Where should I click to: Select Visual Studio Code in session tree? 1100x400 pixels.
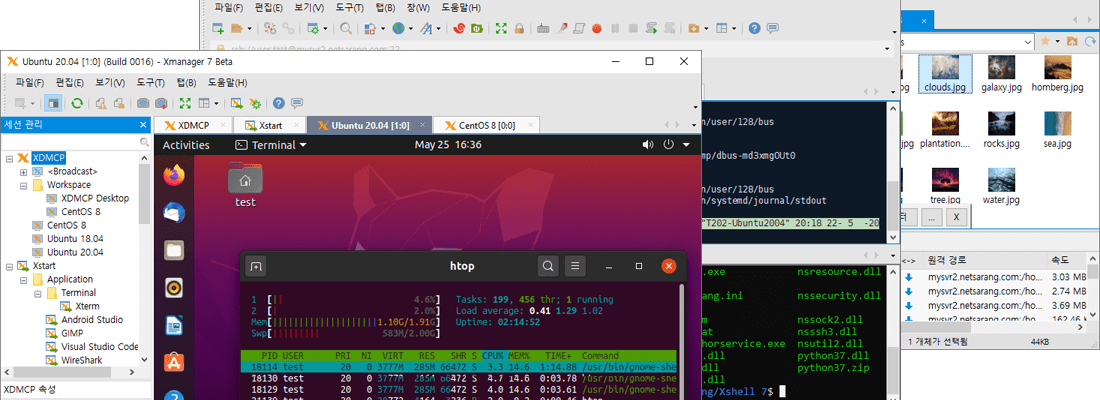[99, 347]
